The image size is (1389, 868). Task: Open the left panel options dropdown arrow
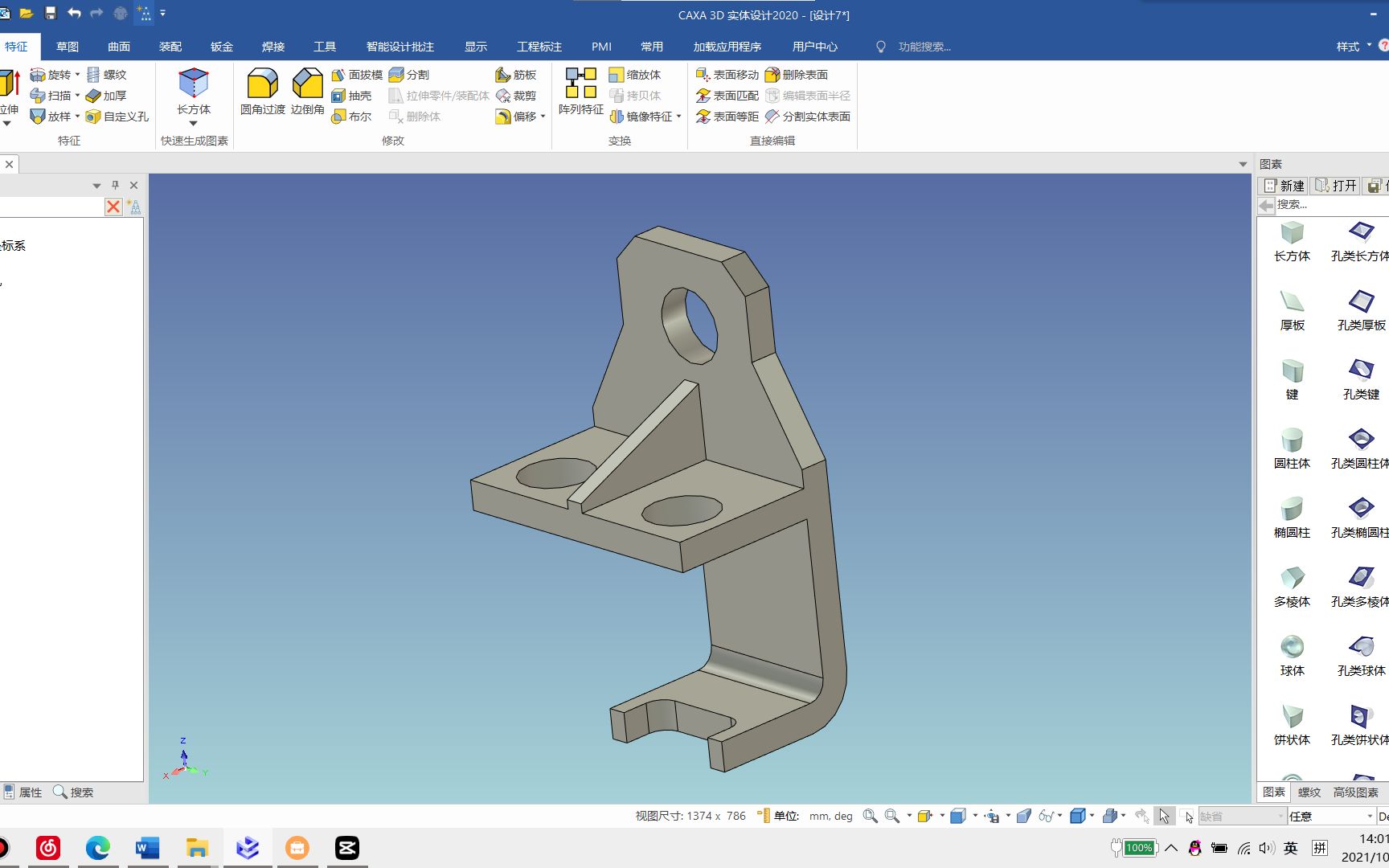pos(97,186)
